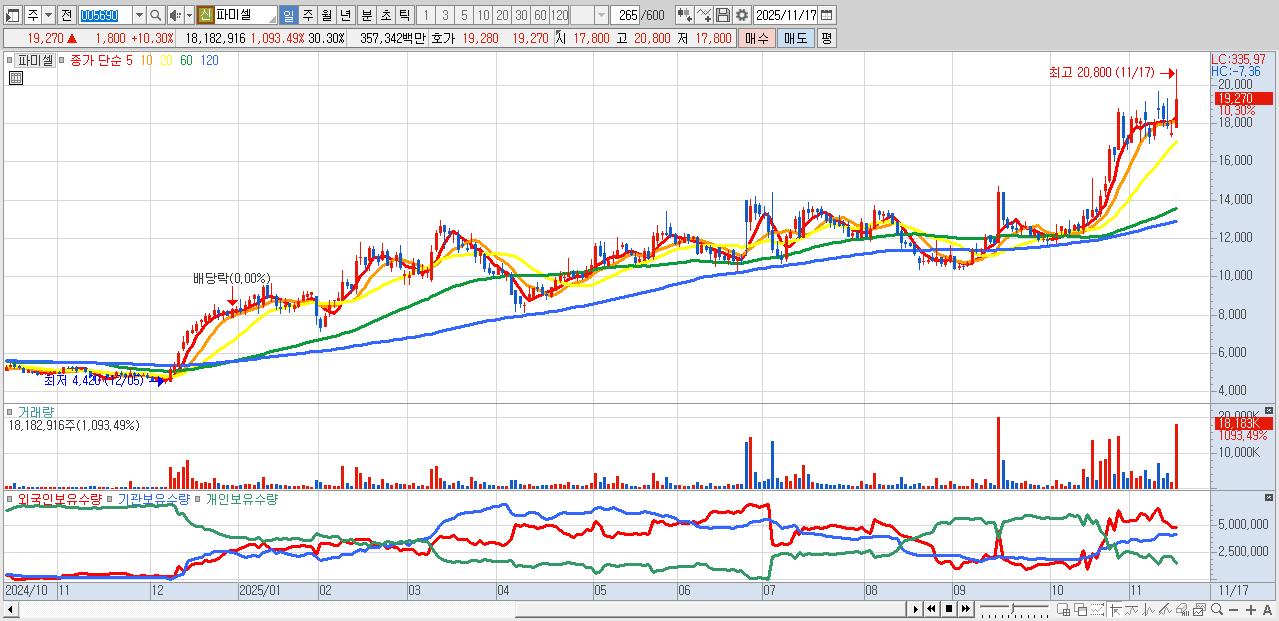Click the line chart delete icon in top toolbar
Viewport: 1279px width, 621px height.
[x=704, y=15]
